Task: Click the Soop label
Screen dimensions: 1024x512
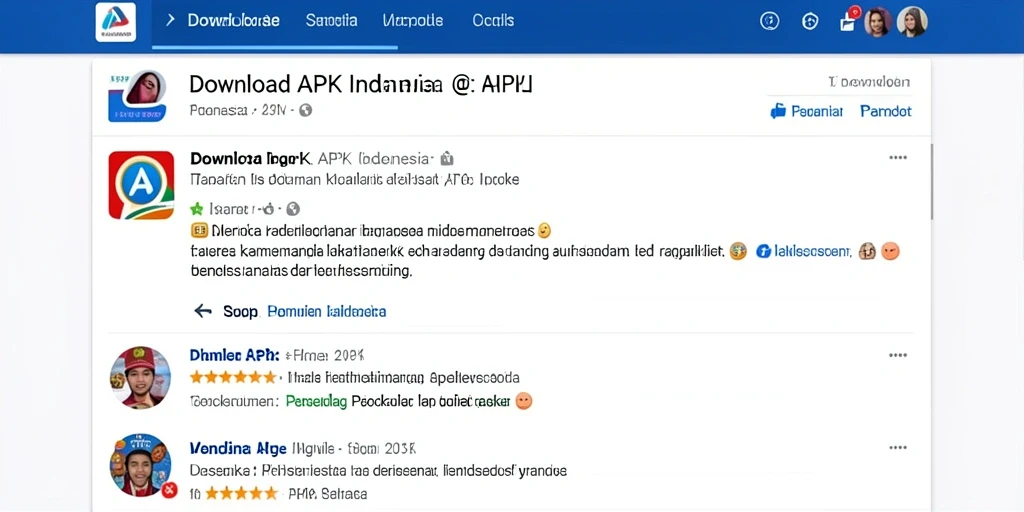Action: click(x=241, y=312)
